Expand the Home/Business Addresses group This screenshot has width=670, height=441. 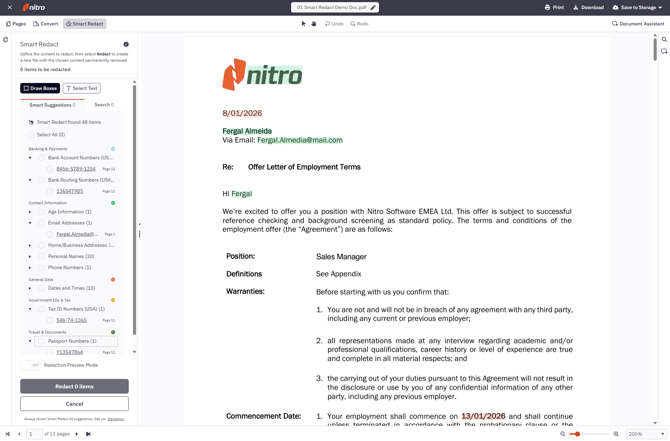tap(30, 245)
